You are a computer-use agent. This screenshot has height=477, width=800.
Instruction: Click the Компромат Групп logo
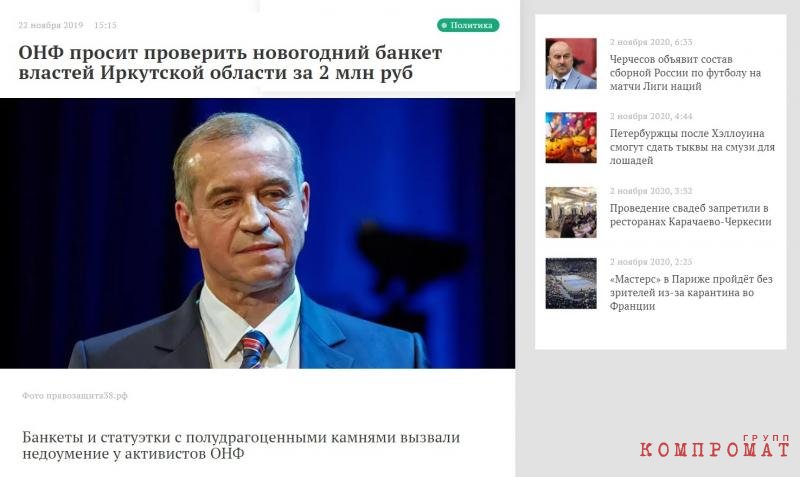714,445
